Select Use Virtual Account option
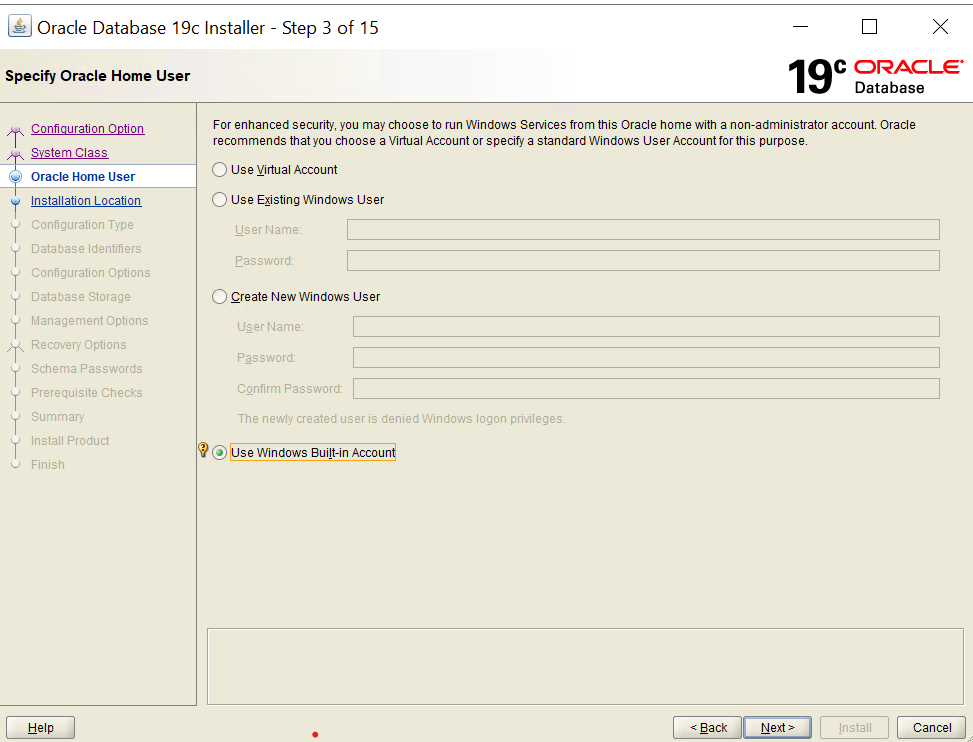This screenshot has height=742, width=973. point(219,169)
